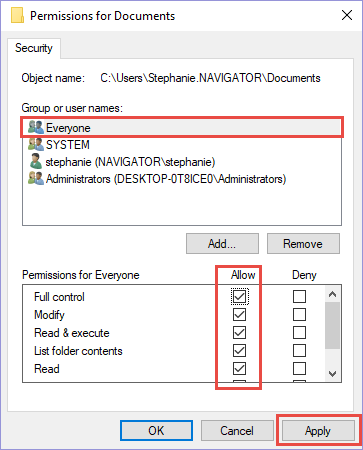Click the Full control permission label
The height and width of the screenshot is (450, 363).
click(59, 297)
